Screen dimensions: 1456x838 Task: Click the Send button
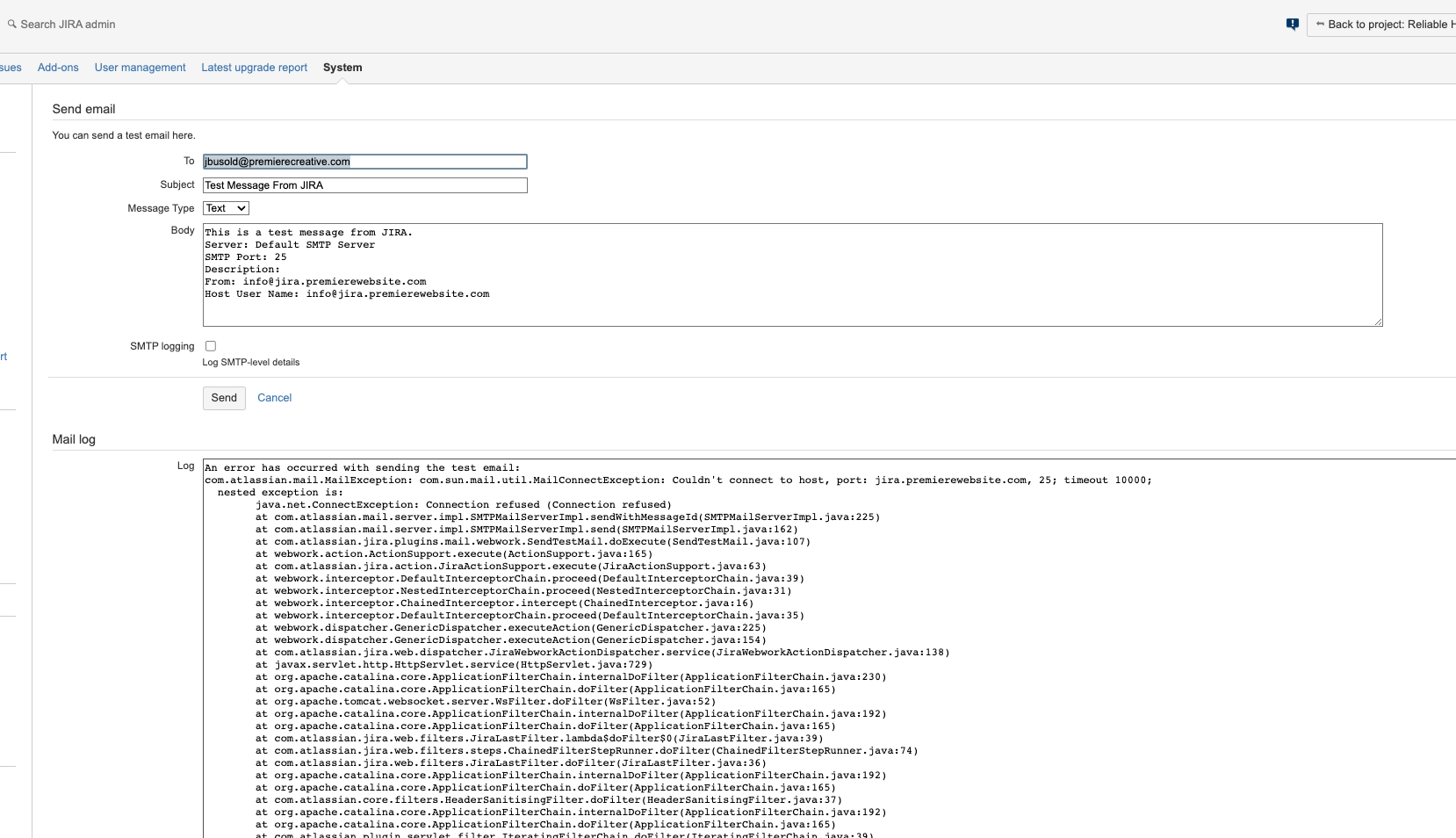point(224,398)
